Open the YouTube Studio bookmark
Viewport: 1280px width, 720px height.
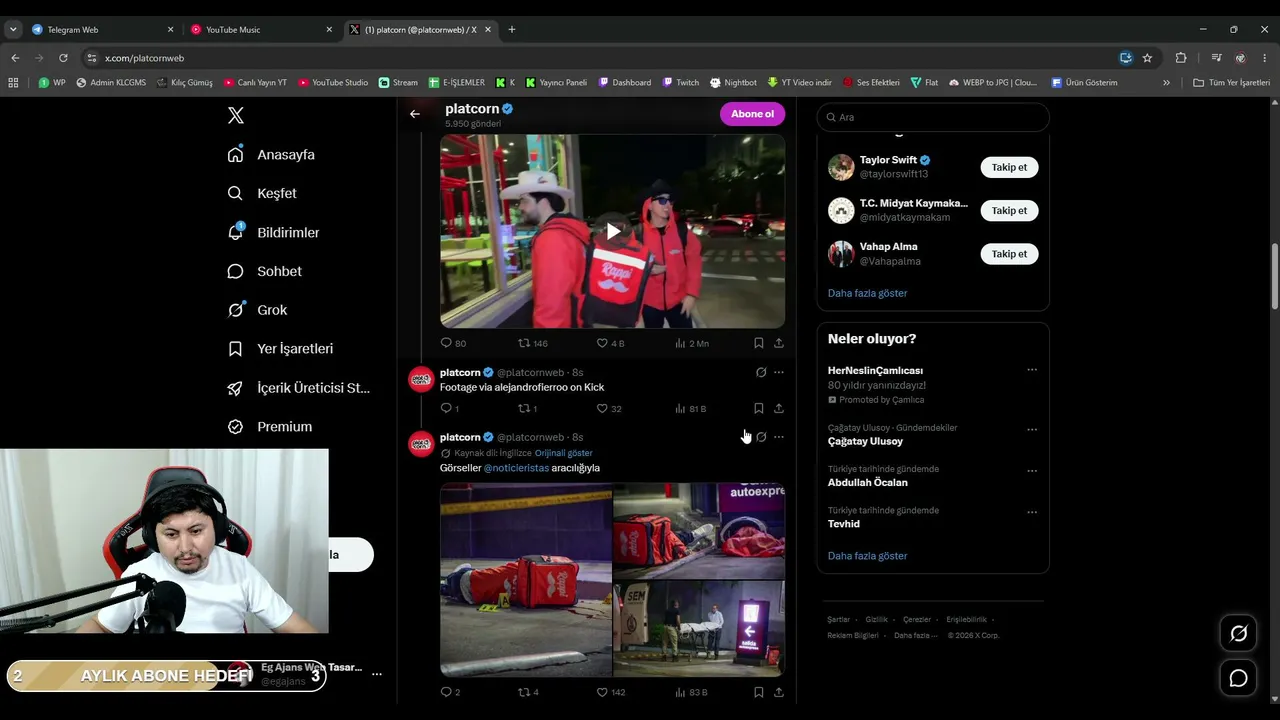pos(333,83)
